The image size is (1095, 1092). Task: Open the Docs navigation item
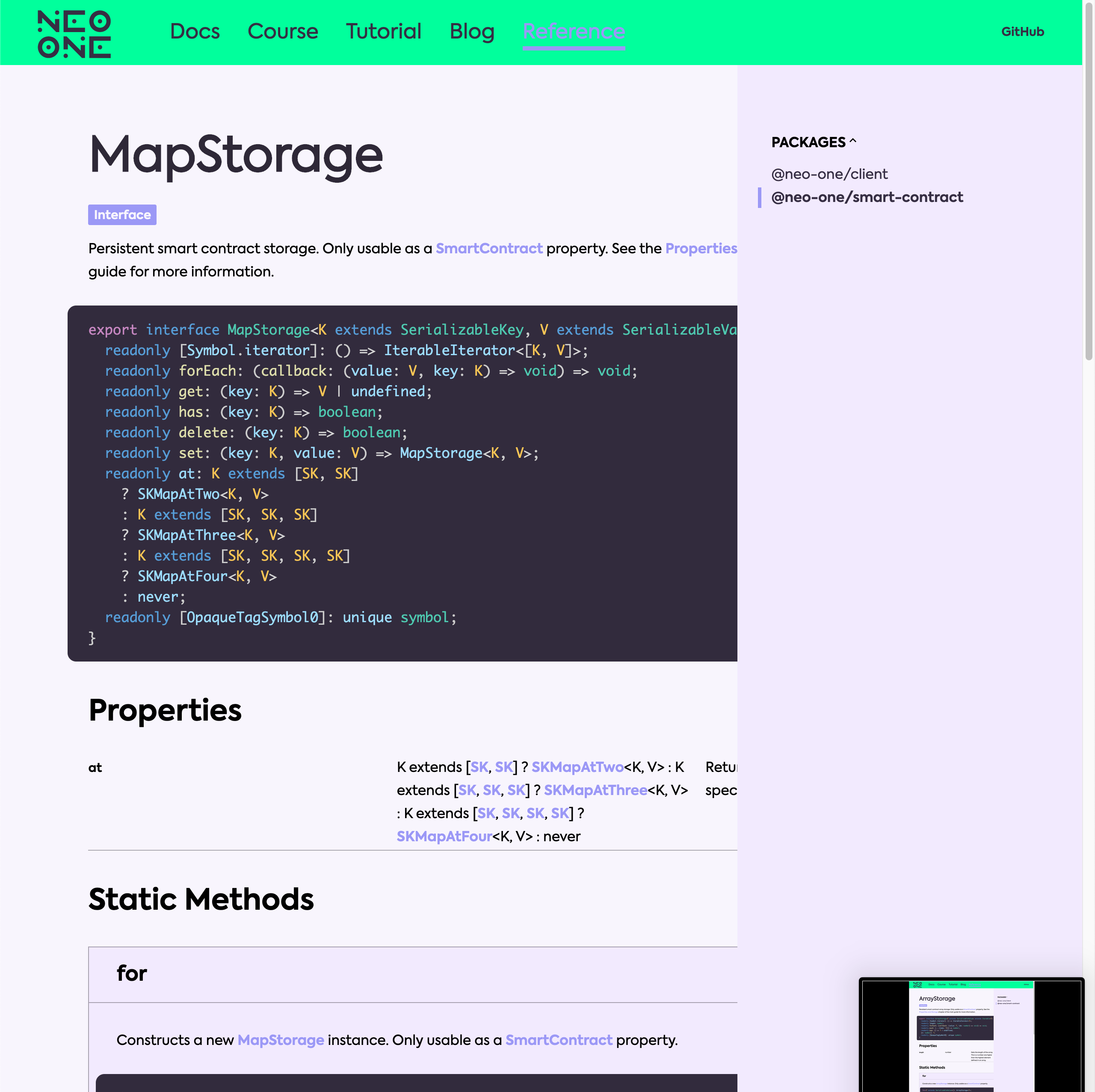194,31
